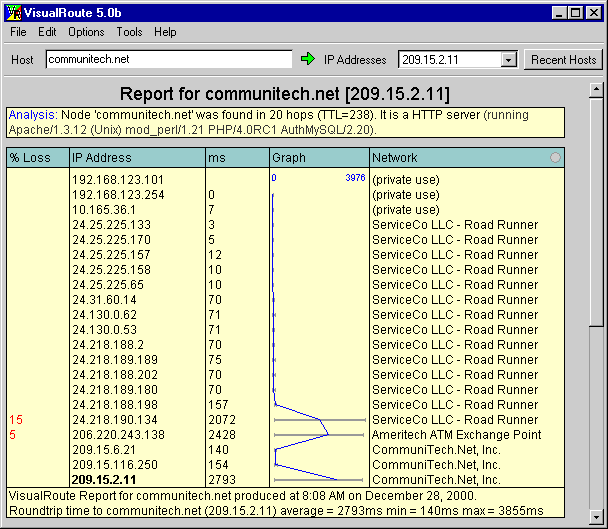Select IP address 10.165.36.1
Image resolution: width=608 pixels, height=529 pixels.
point(104,210)
